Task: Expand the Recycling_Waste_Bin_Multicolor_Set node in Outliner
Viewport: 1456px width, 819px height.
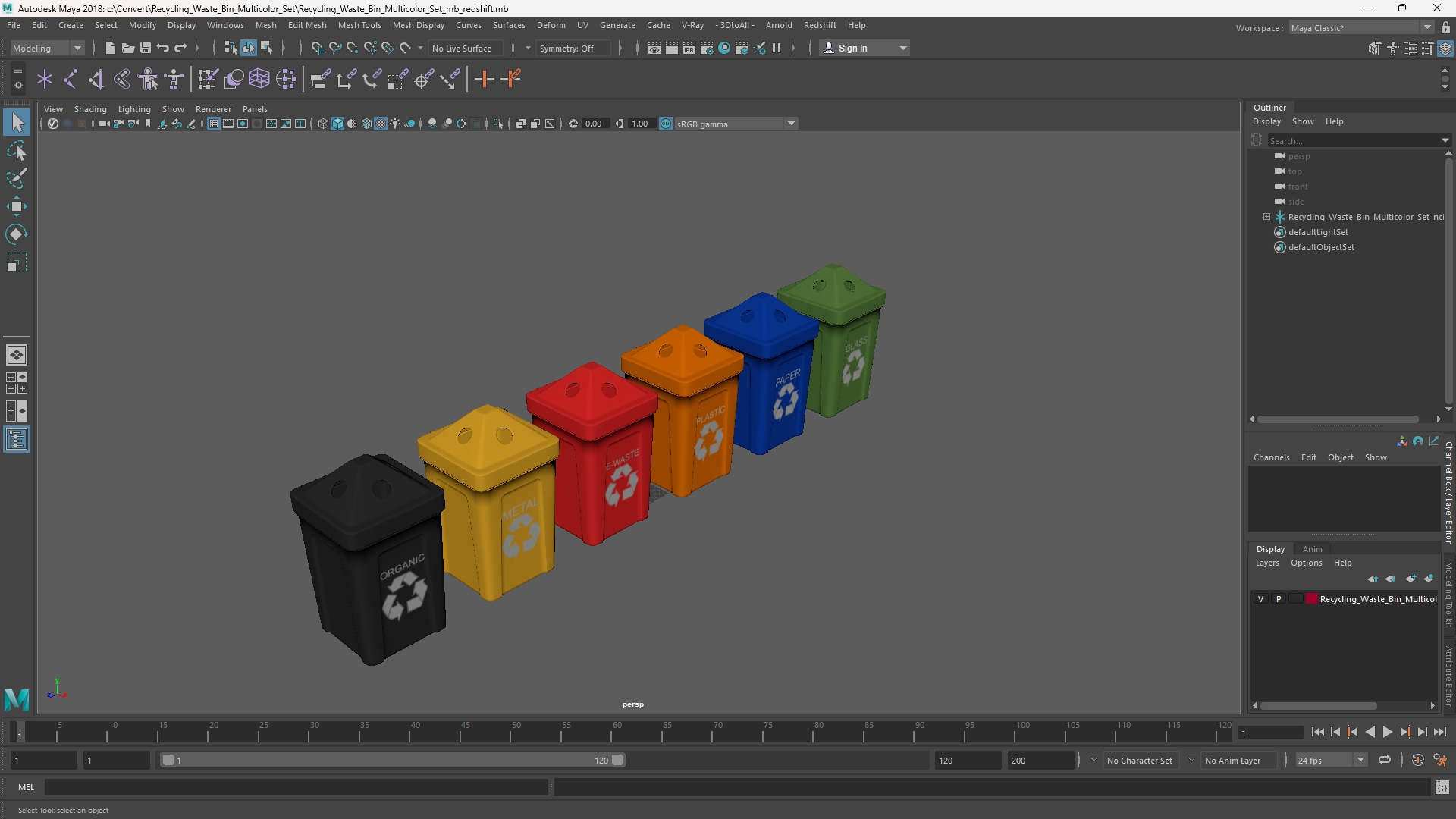Action: tap(1266, 217)
